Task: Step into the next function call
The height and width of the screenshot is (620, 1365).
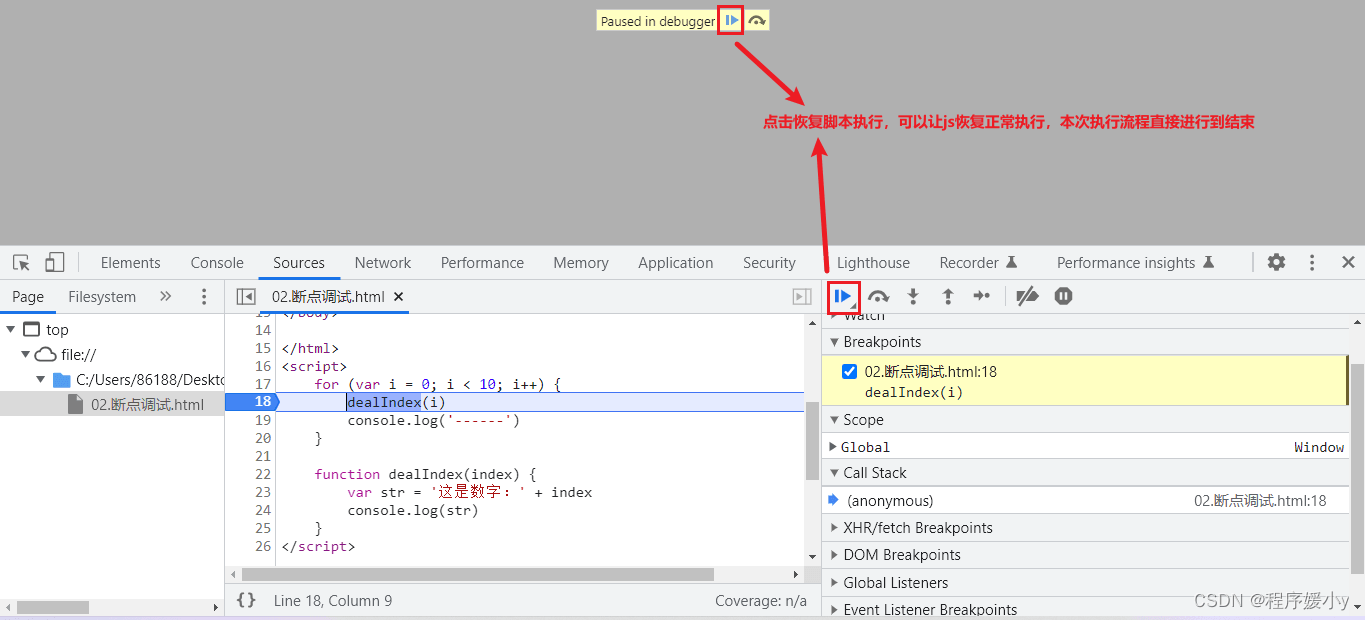Action: (913, 297)
